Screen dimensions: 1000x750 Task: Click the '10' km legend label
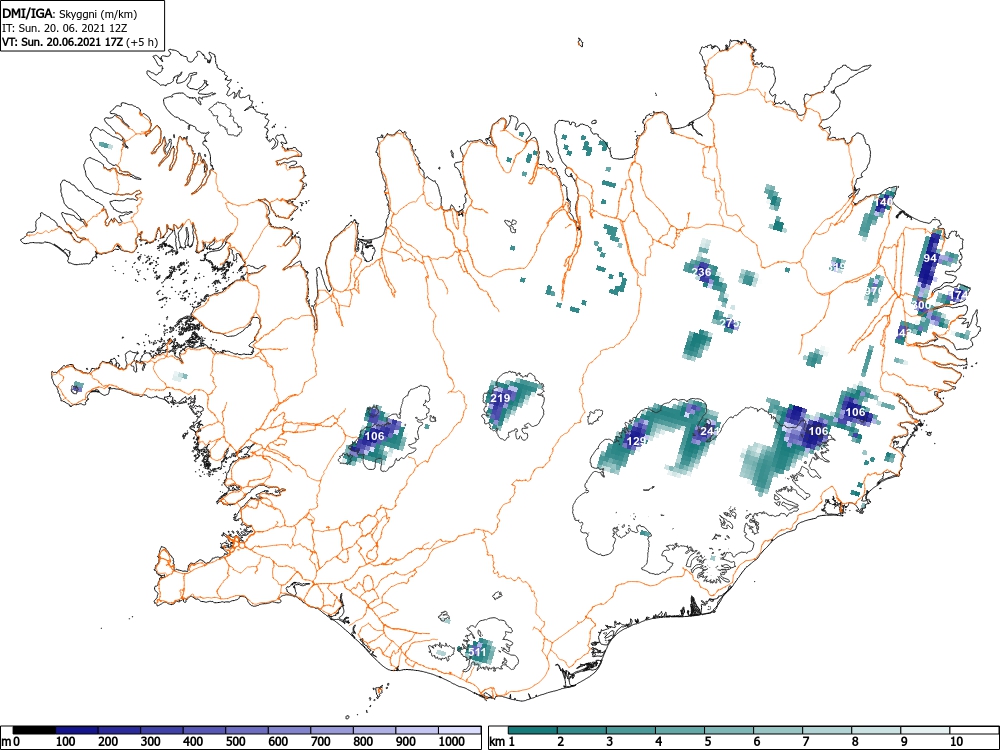(x=957, y=742)
